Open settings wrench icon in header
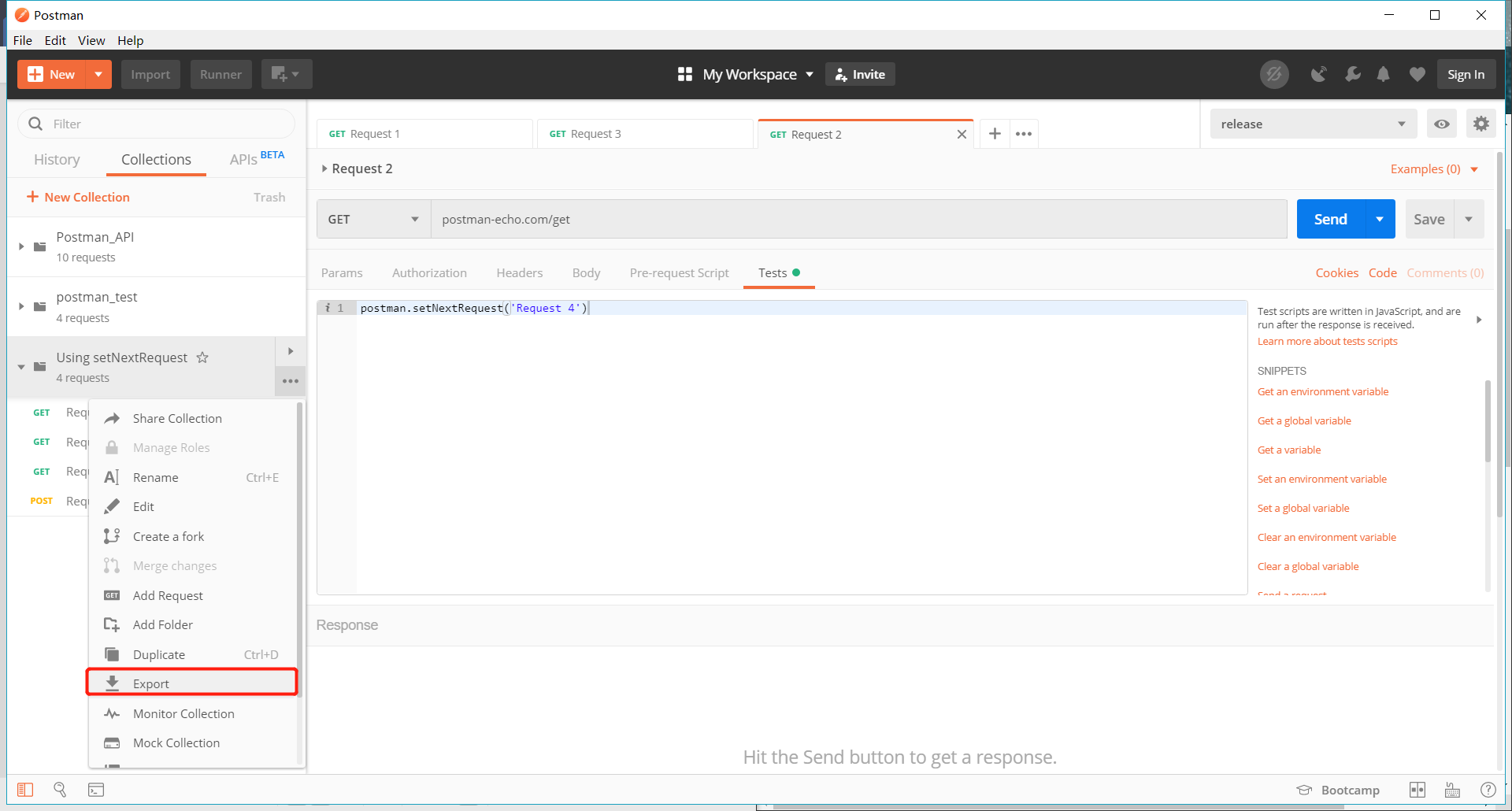 point(1353,74)
